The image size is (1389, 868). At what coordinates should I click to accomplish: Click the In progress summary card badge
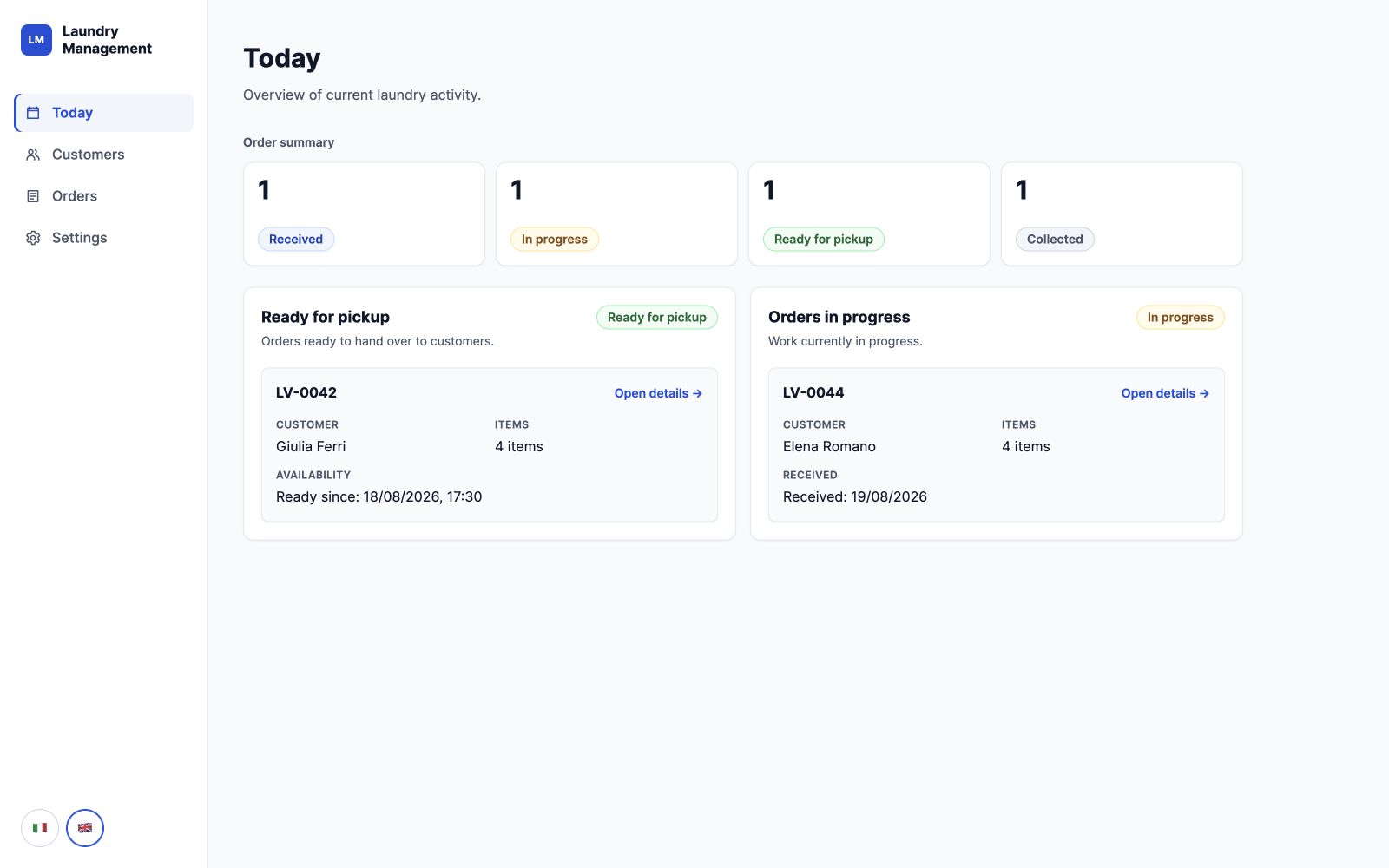pyautogui.click(x=555, y=240)
